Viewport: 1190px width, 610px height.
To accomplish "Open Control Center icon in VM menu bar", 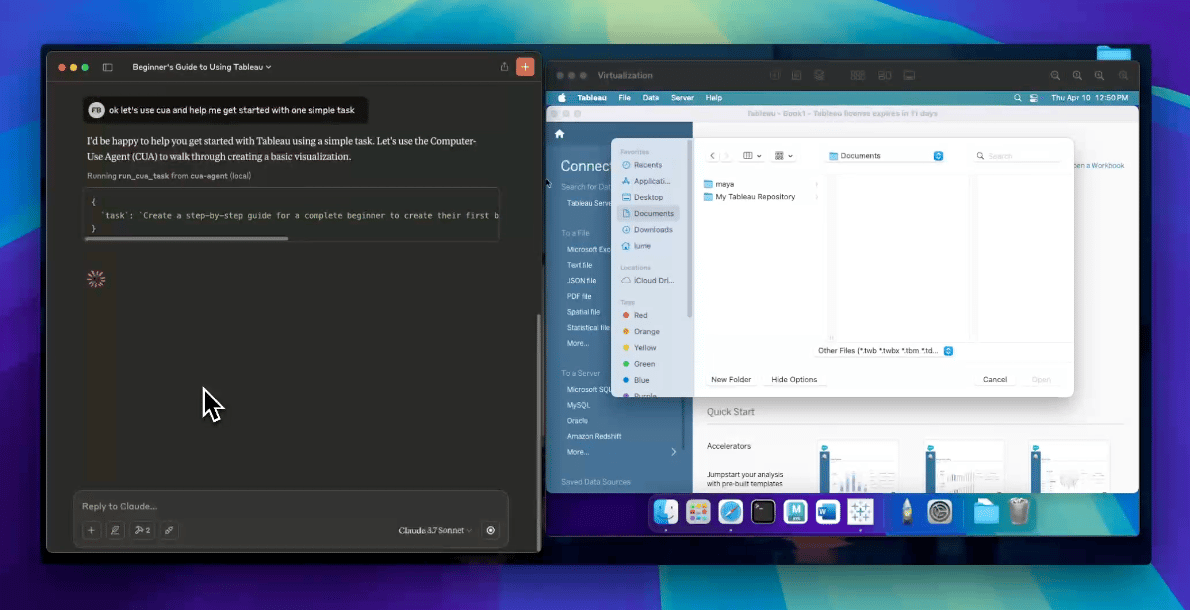I will pyautogui.click(x=1034, y=98).
